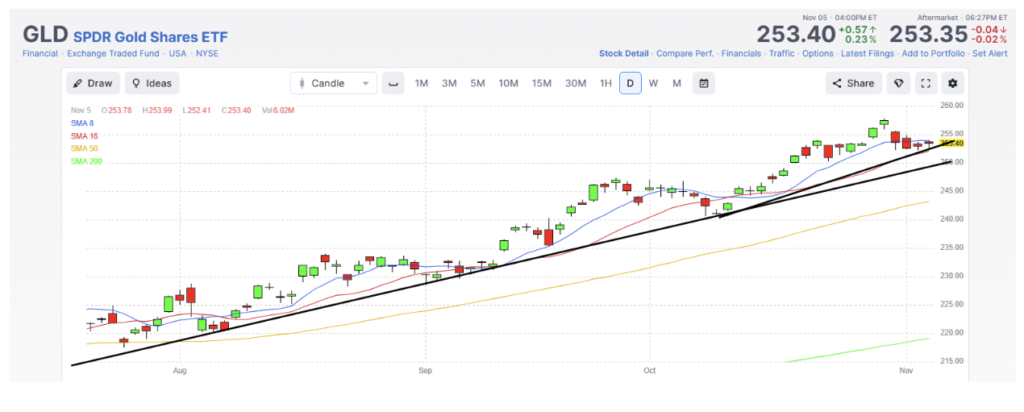Click the 260.00 price axis label
Image resolution: width=1024 pixels, height=412 pixels.
[951, 105]
